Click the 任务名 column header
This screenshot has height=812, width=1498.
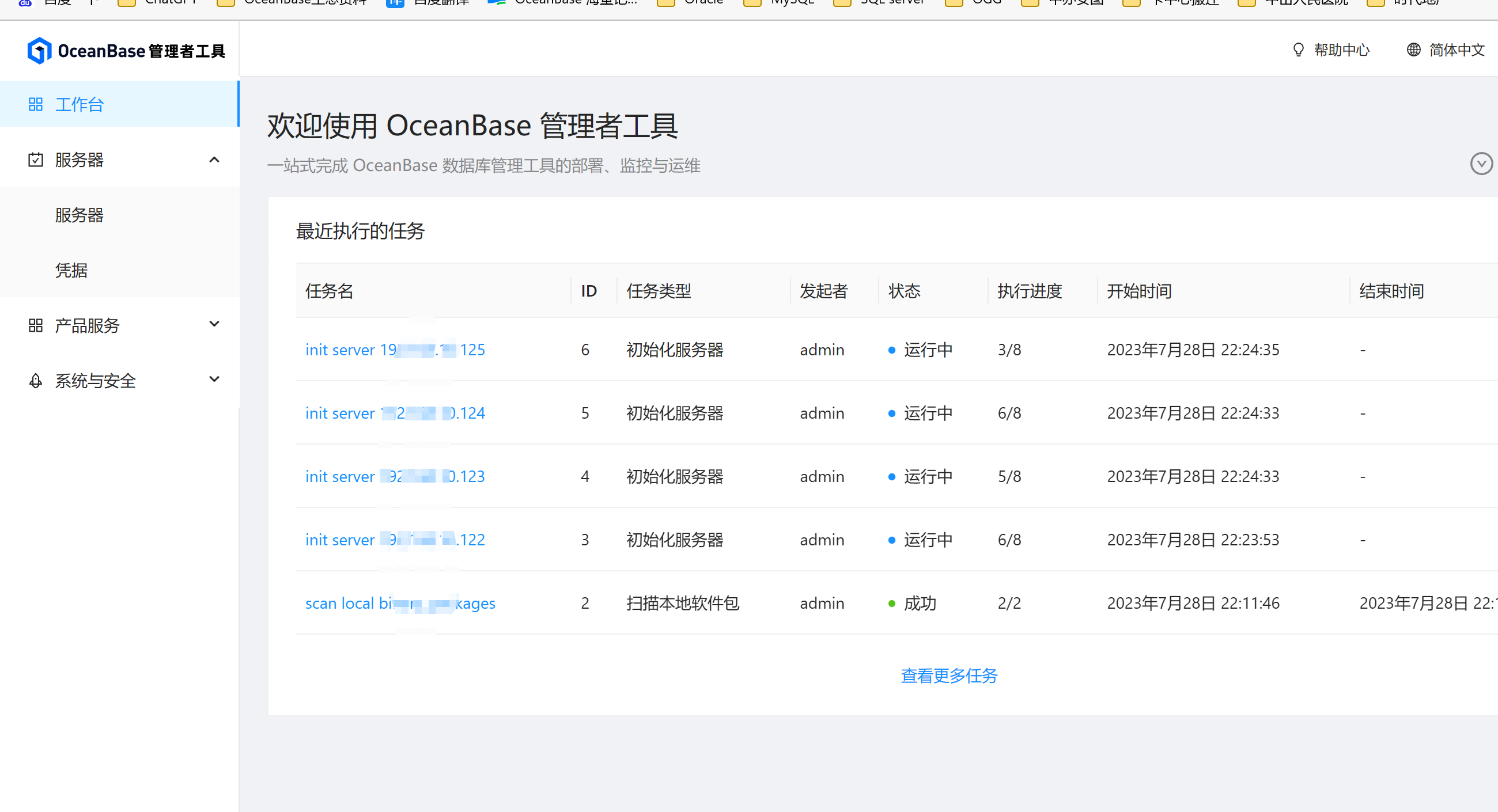pyautogui.click(x=330, y=291)
